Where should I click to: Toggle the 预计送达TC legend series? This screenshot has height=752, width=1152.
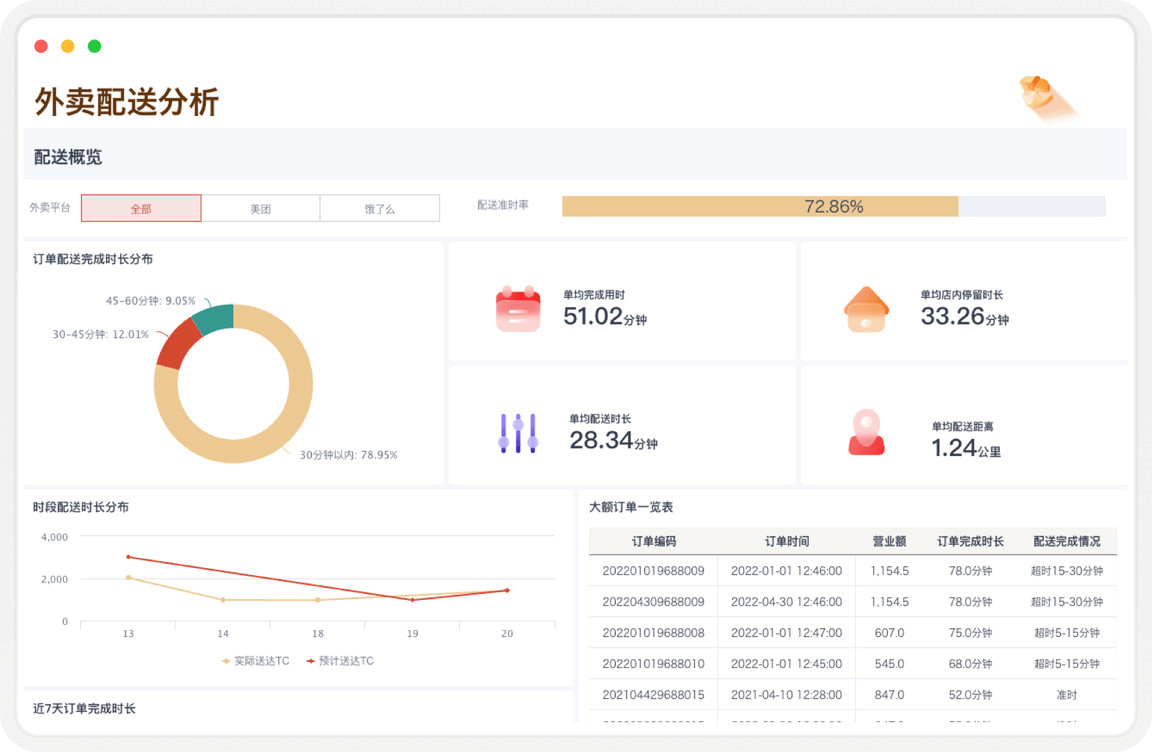pos(339,661)
